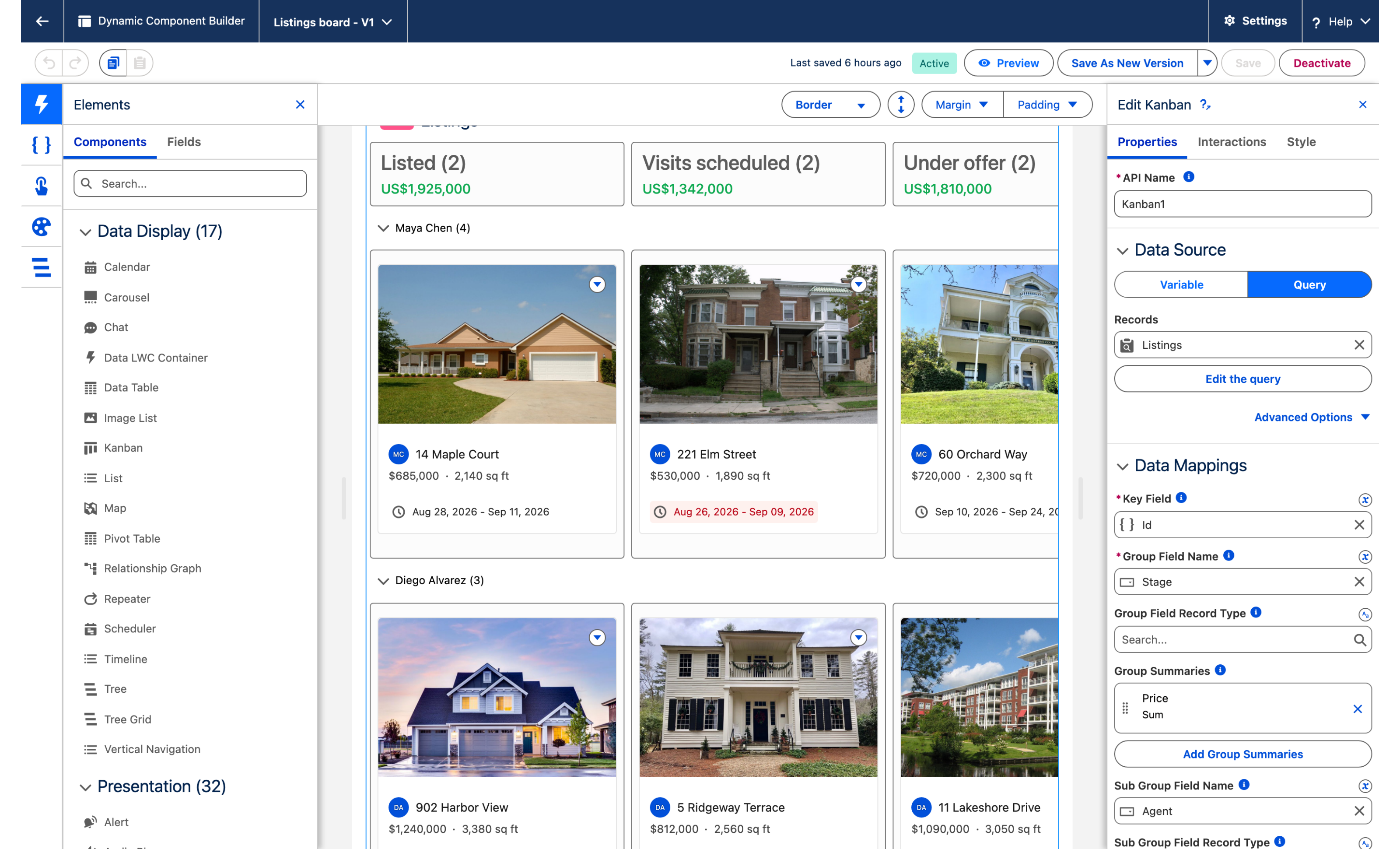Image resolution: width=1400 pixels, height=849 pixels.
Task: Open the Margin dropdown
Action: 962,105
